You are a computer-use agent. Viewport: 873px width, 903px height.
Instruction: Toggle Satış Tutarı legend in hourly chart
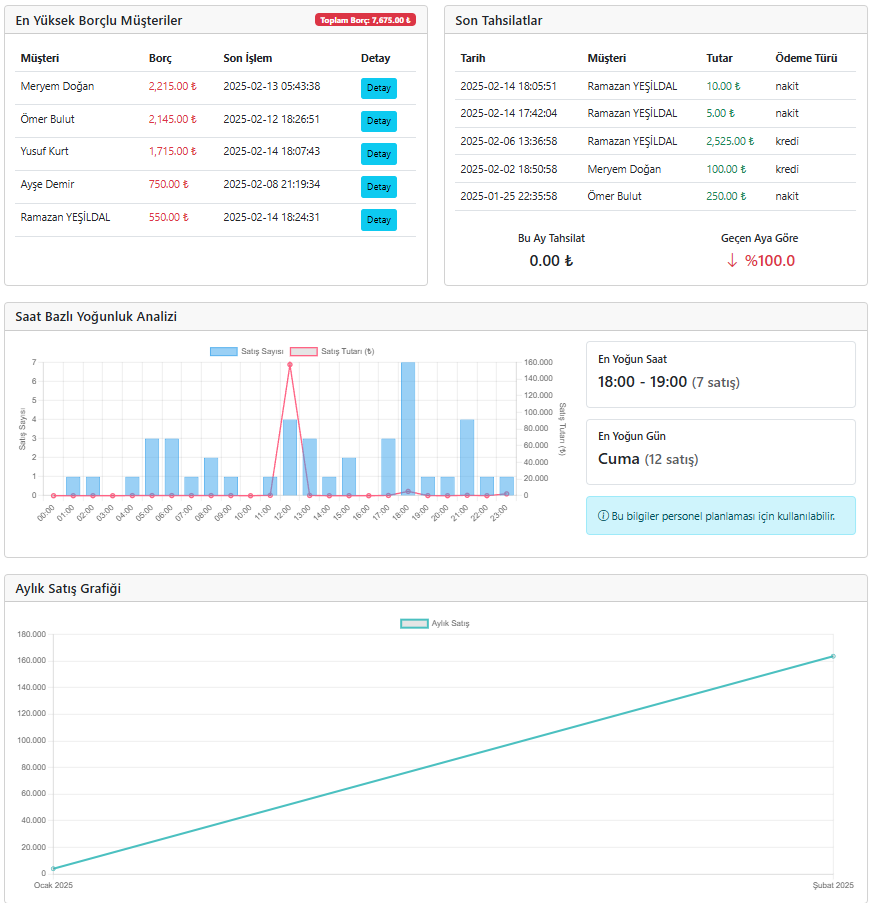332,351
